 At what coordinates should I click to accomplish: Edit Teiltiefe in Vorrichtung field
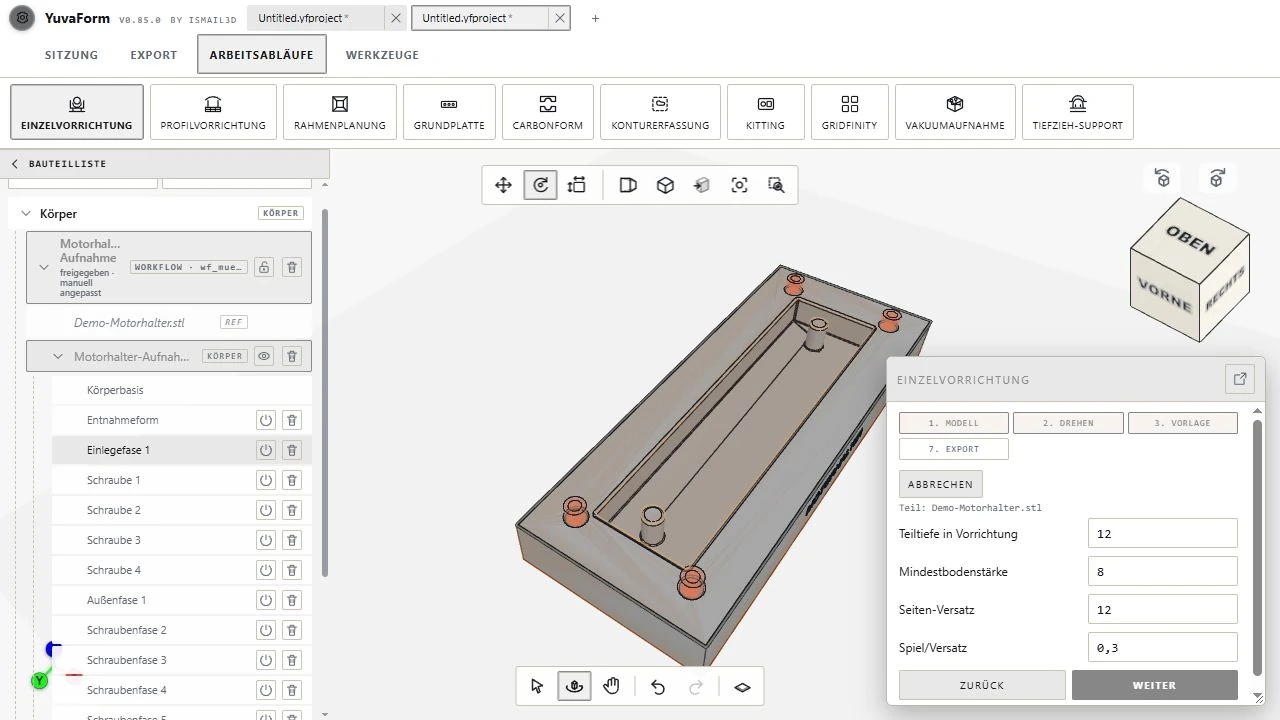pos(1163,533)
